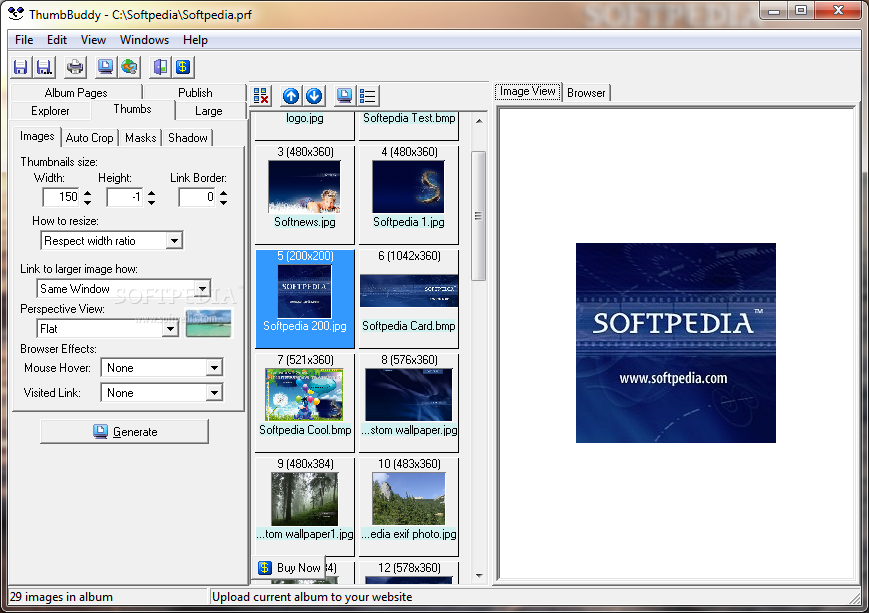Image resolution: width=869 pixels, height=613 pixels.
Task: Click the Upload album globe icon
Action: (x=129, y=67)
